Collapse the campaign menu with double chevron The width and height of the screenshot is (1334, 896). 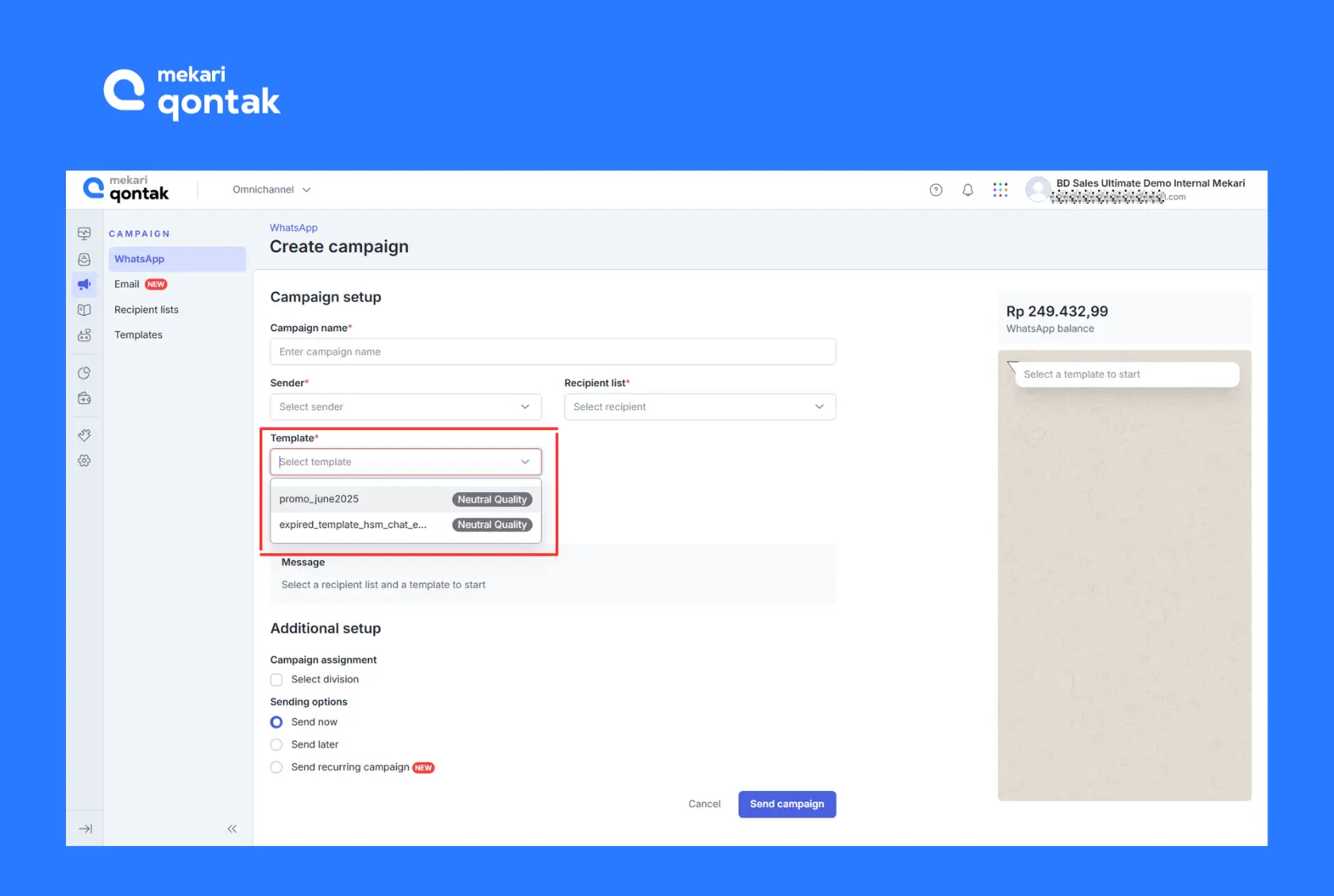232,829
